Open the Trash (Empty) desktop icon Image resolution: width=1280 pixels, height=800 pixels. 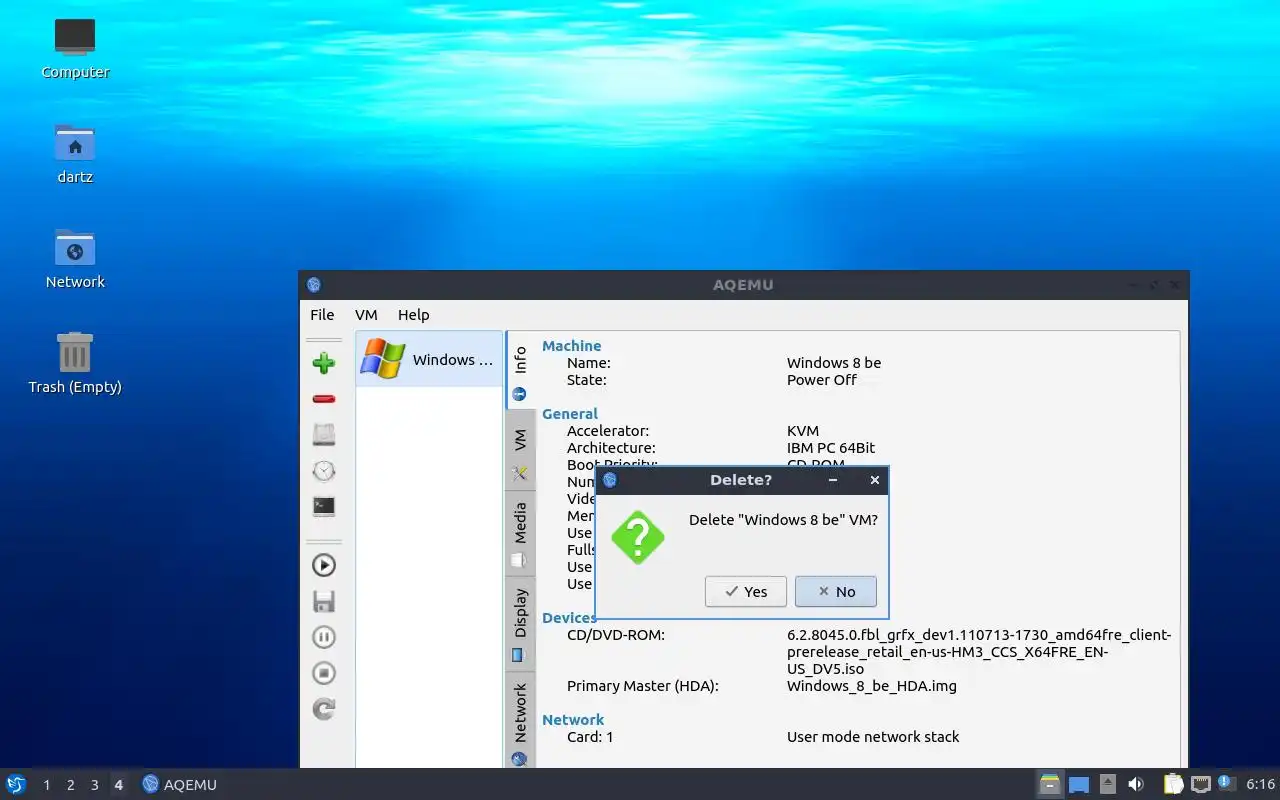coord(75,363)
